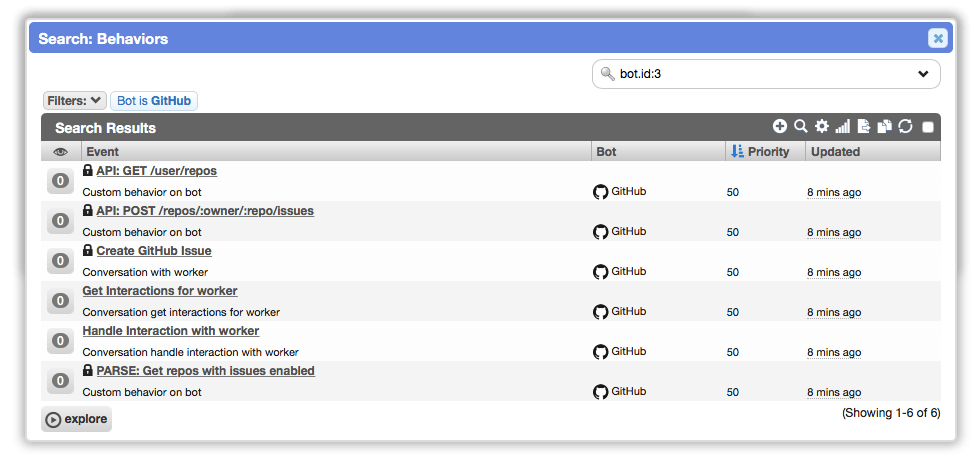Expand the Filters dropdown
The height and width of the screenshot is (474, 979).
click(75, 101)
